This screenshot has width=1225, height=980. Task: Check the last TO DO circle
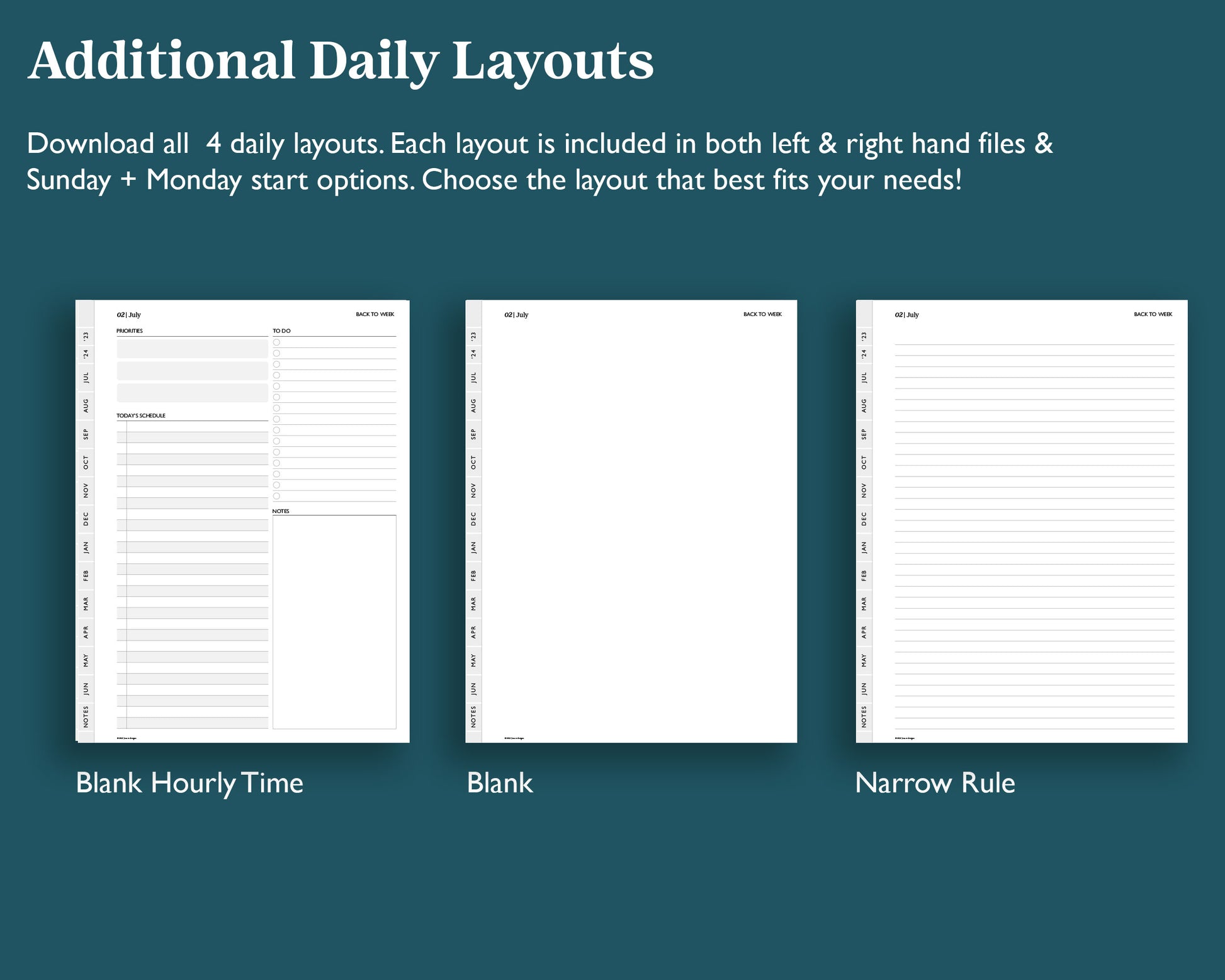point(276,496)
